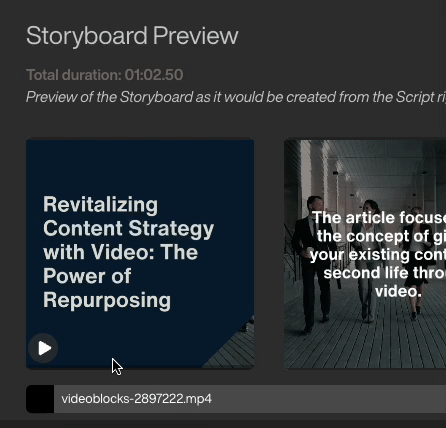Select the business people walking scene thumbnail
Screen dimensions: 446x428
[x=365, y=254]
